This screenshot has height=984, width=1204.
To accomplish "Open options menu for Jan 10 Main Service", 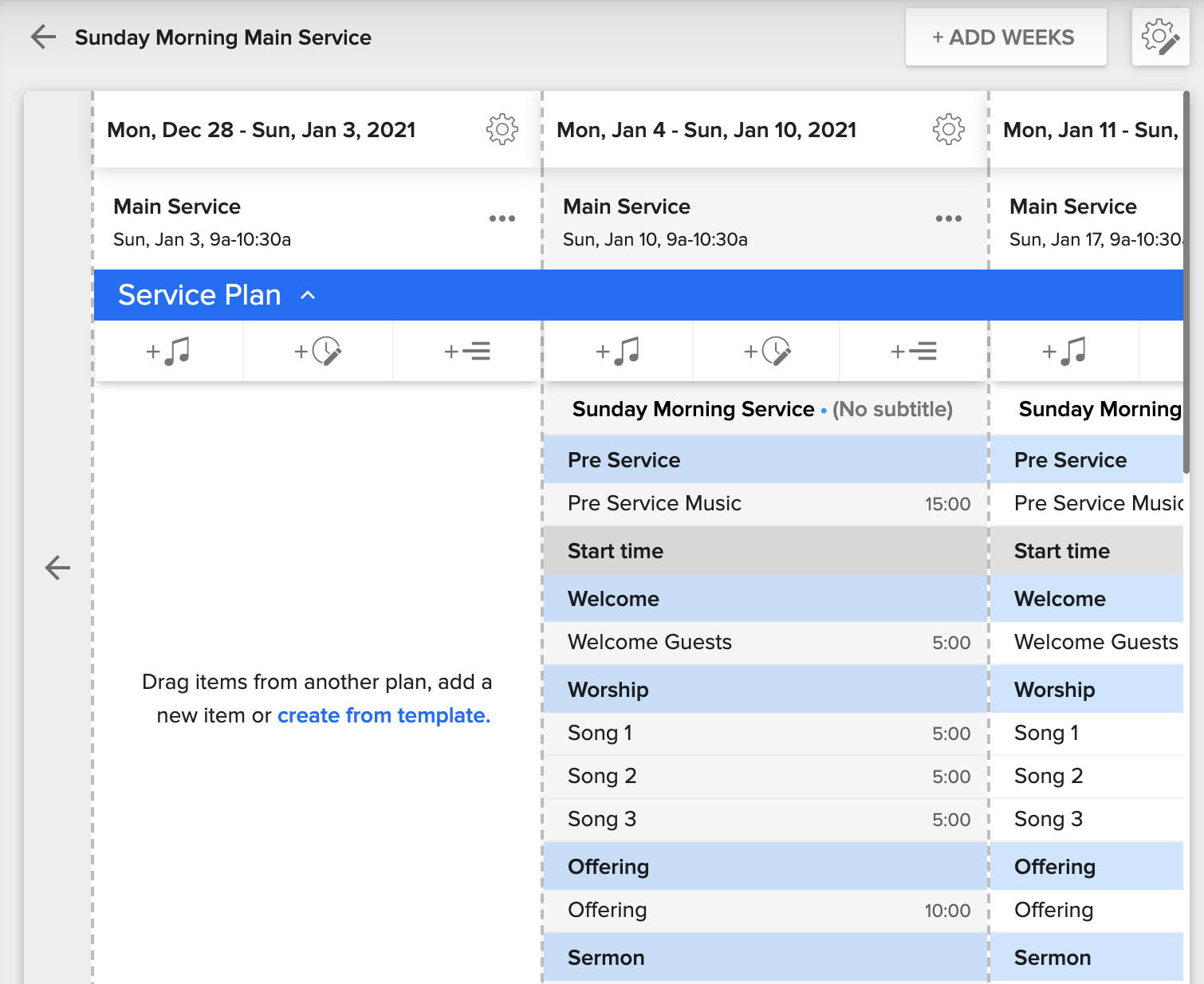I will pyautogui.click(x=948, y=218).
